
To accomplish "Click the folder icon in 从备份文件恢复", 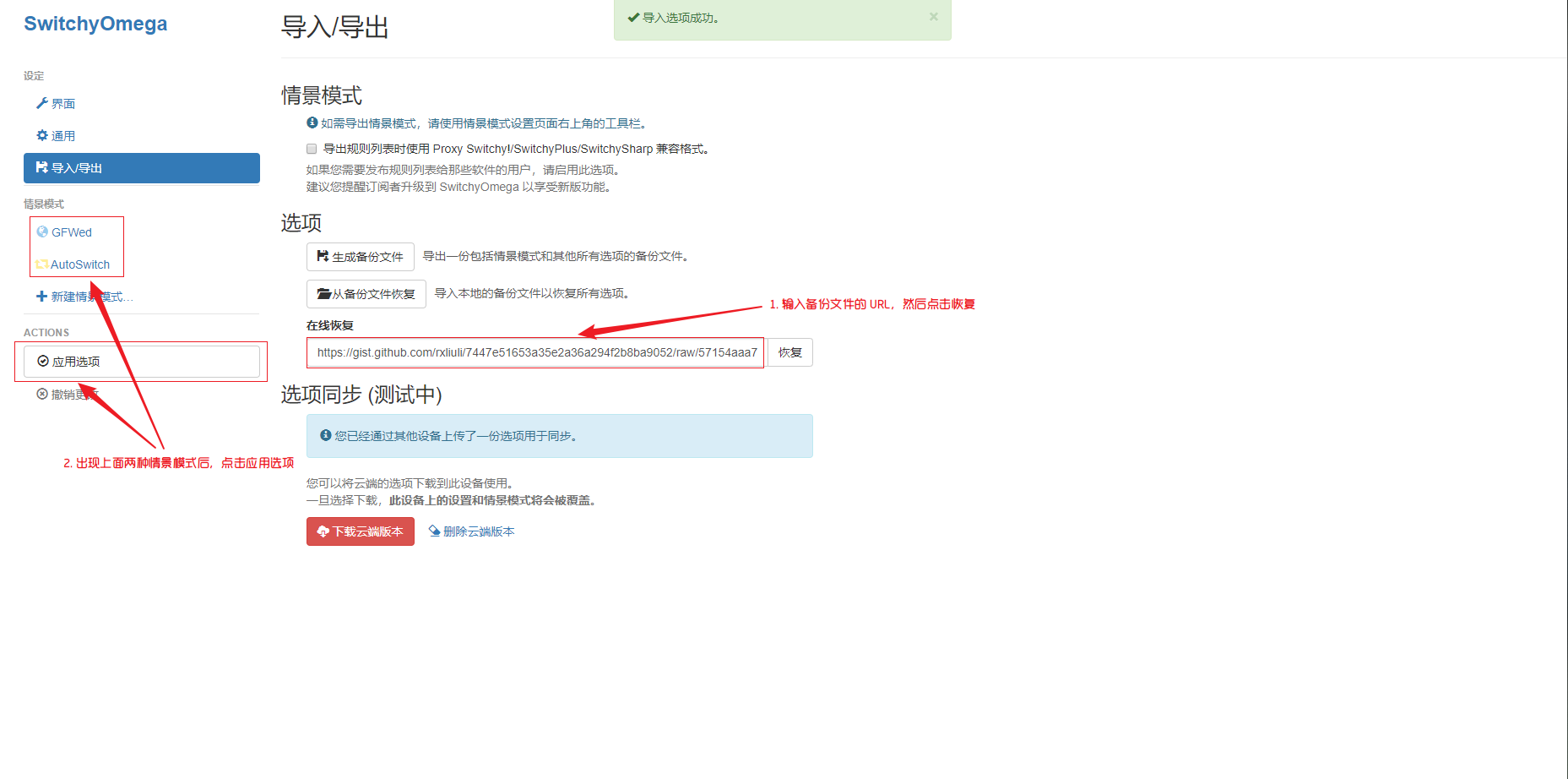I will (x=323, y=294).
